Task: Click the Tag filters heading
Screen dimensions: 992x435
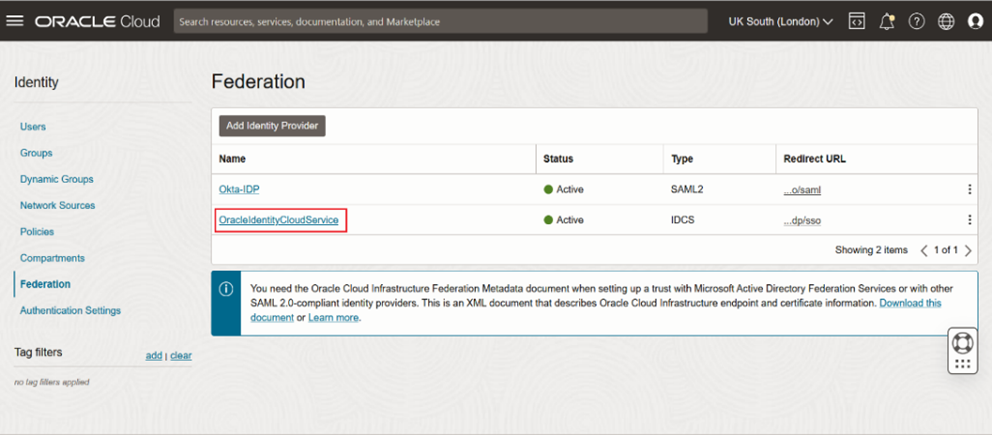Action: coord(38,352)
